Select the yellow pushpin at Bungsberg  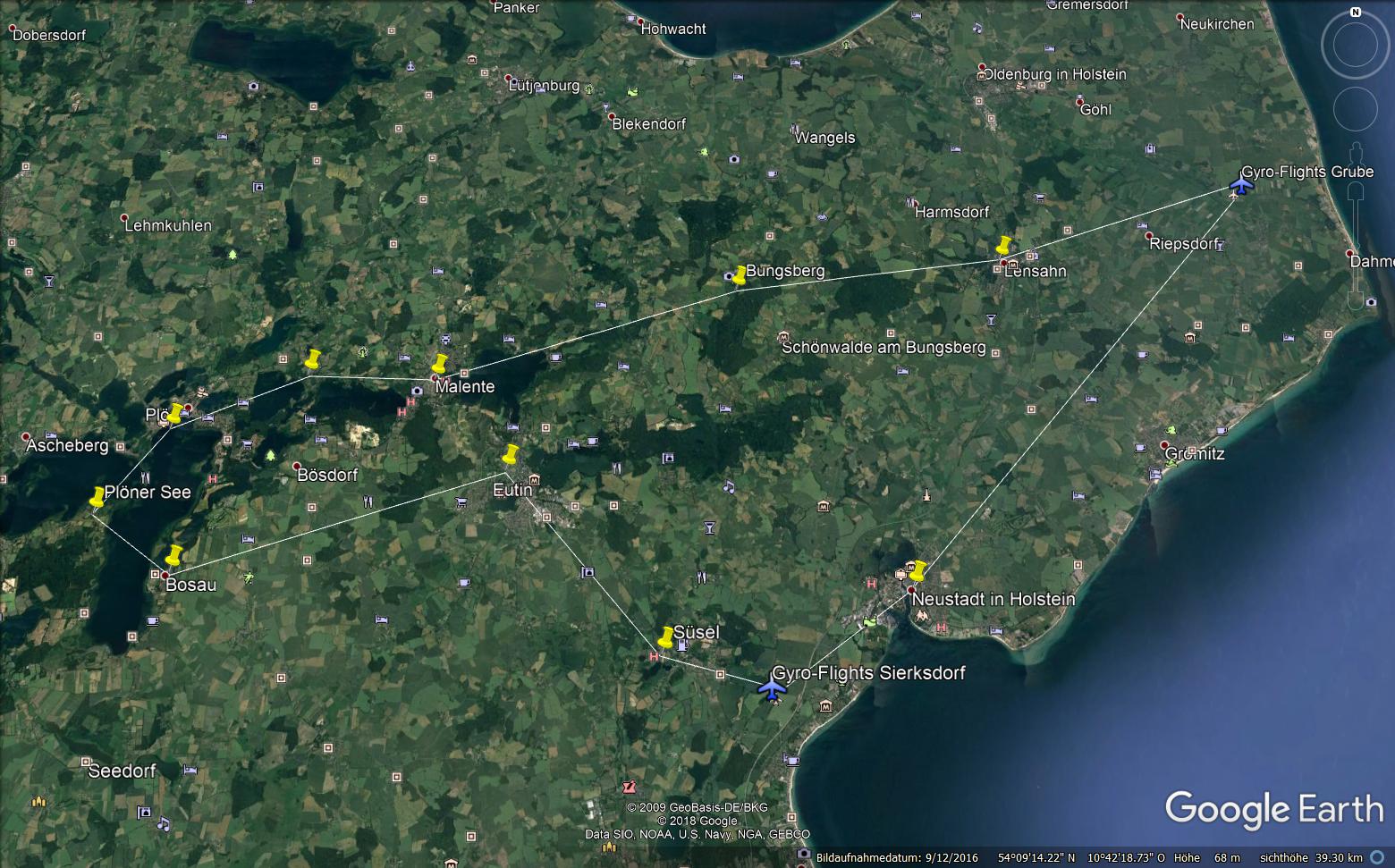pos(739,276)
